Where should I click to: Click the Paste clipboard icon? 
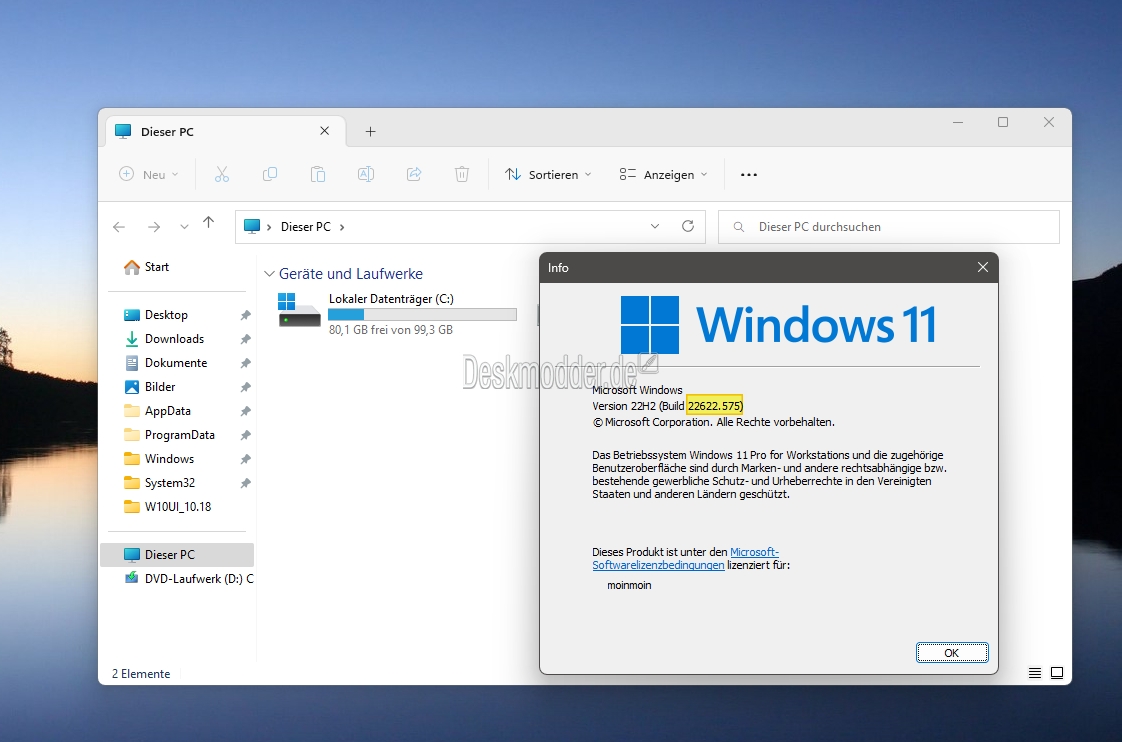click(x=318, y=175)
